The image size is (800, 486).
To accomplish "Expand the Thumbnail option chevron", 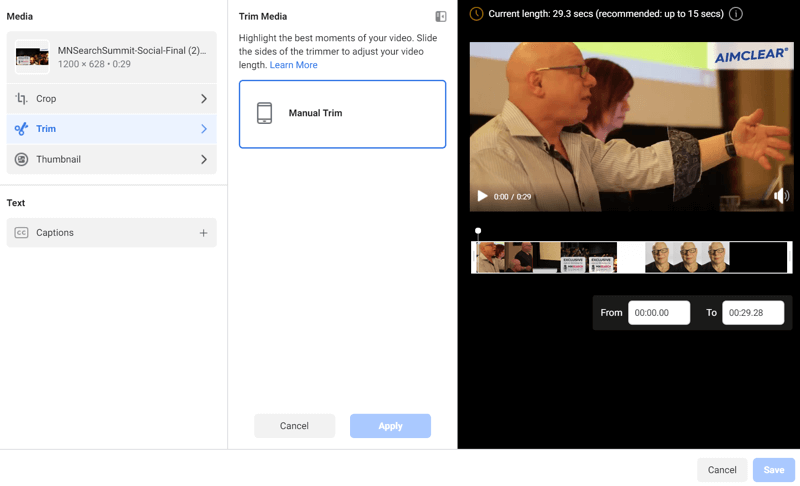I will (x=203, y=159).
